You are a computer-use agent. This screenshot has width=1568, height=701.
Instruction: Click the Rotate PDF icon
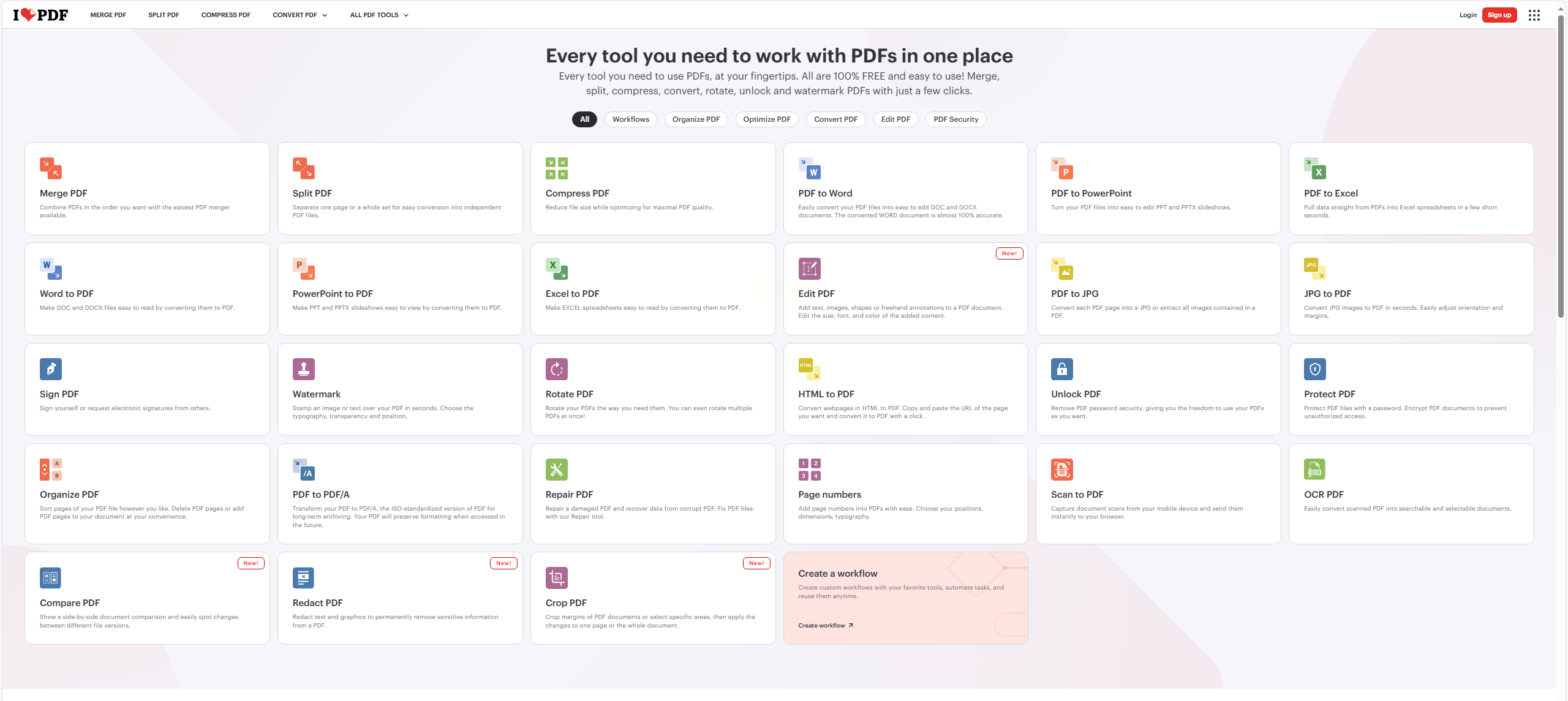556,369
